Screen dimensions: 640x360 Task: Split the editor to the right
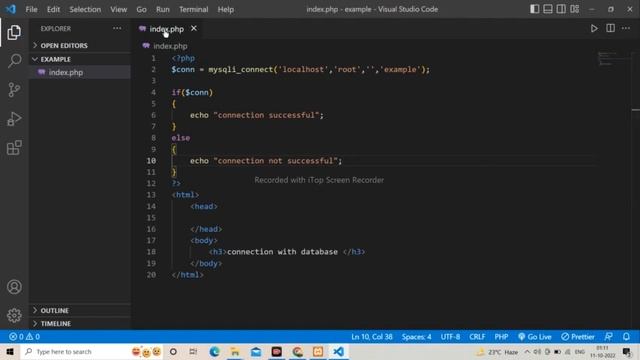(x=610, y=28)
